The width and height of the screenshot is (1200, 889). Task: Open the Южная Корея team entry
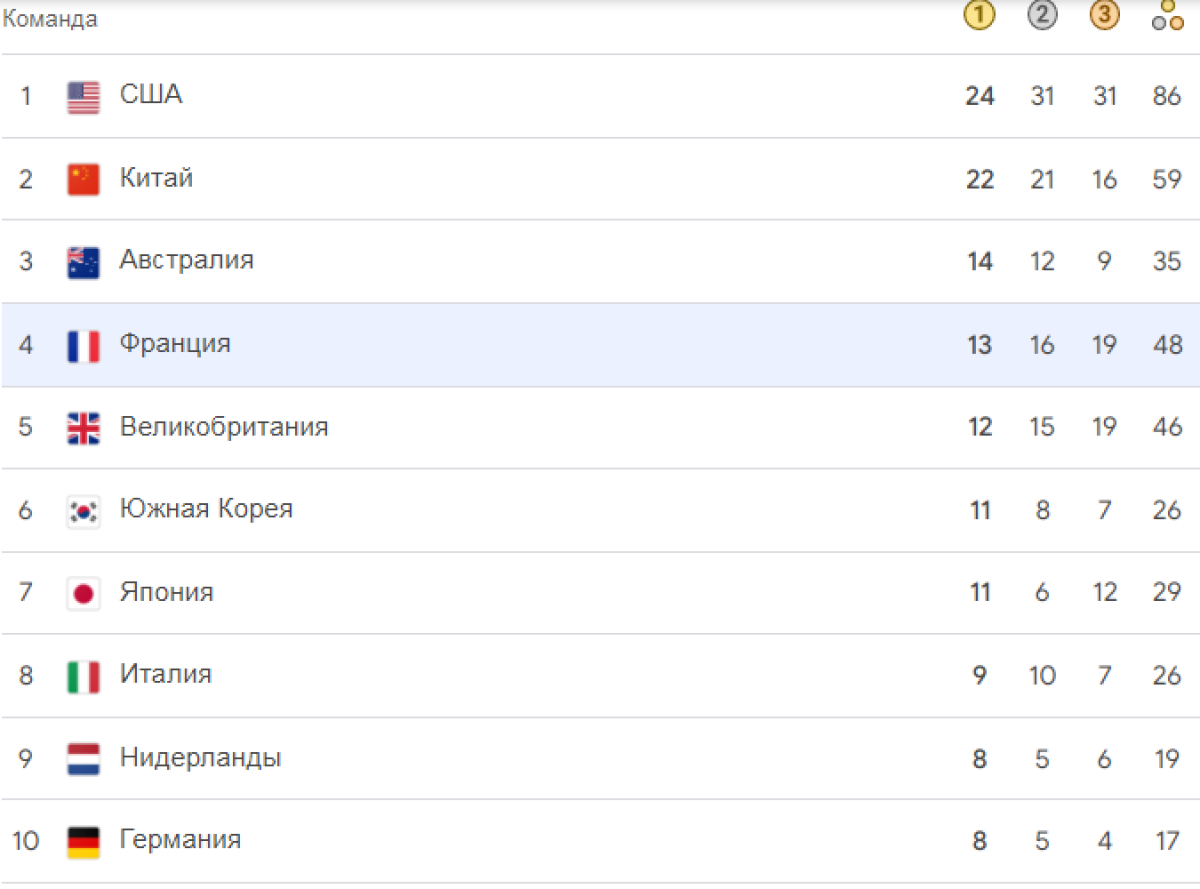206,509
